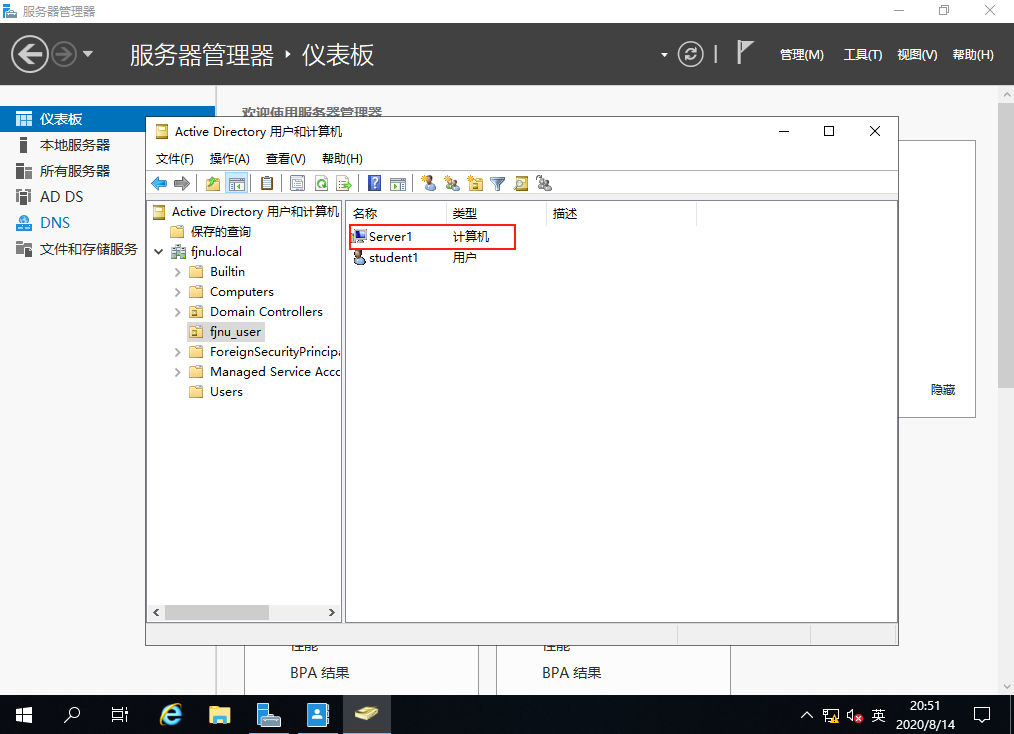Screen dimensions: 1014x734
Task: Expand Managed Service Accounts folder
Action: click(177, 372)
